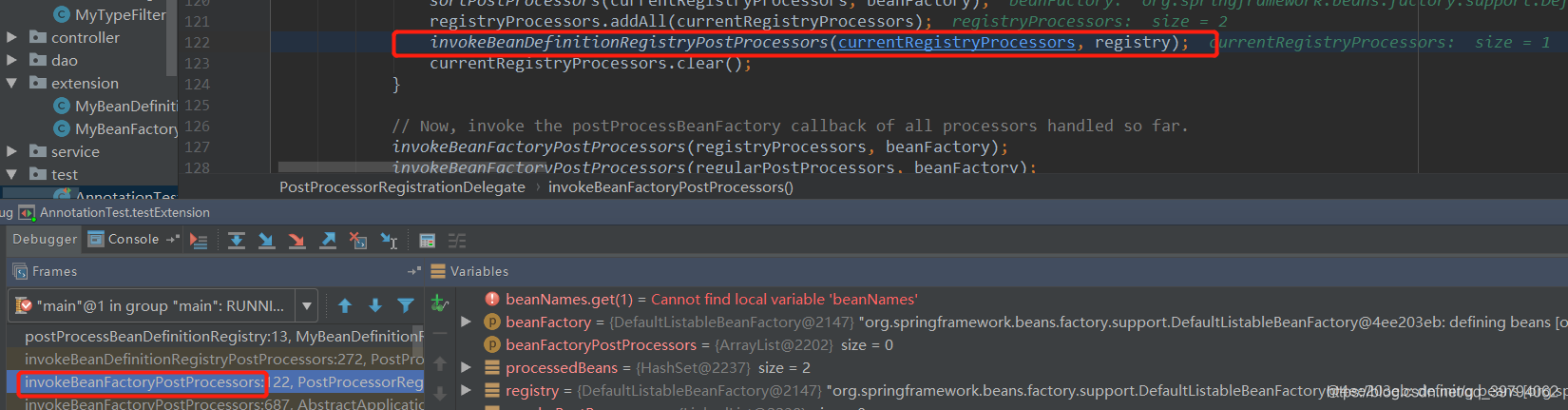Screen dimensions: 1568x410
Task: Click frames filter funnel icon
Action: [406, 306]
